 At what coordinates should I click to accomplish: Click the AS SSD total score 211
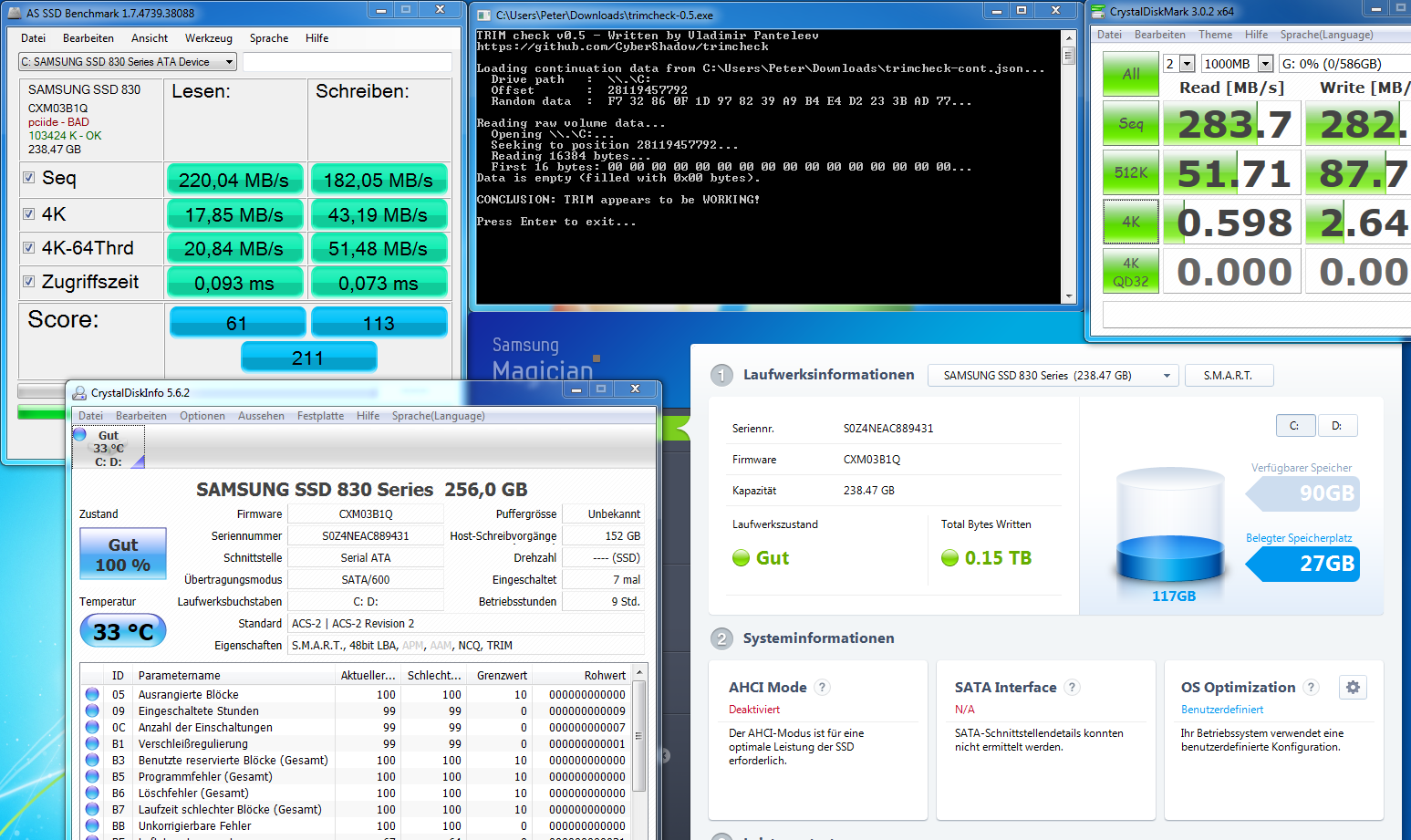[308, 358]
